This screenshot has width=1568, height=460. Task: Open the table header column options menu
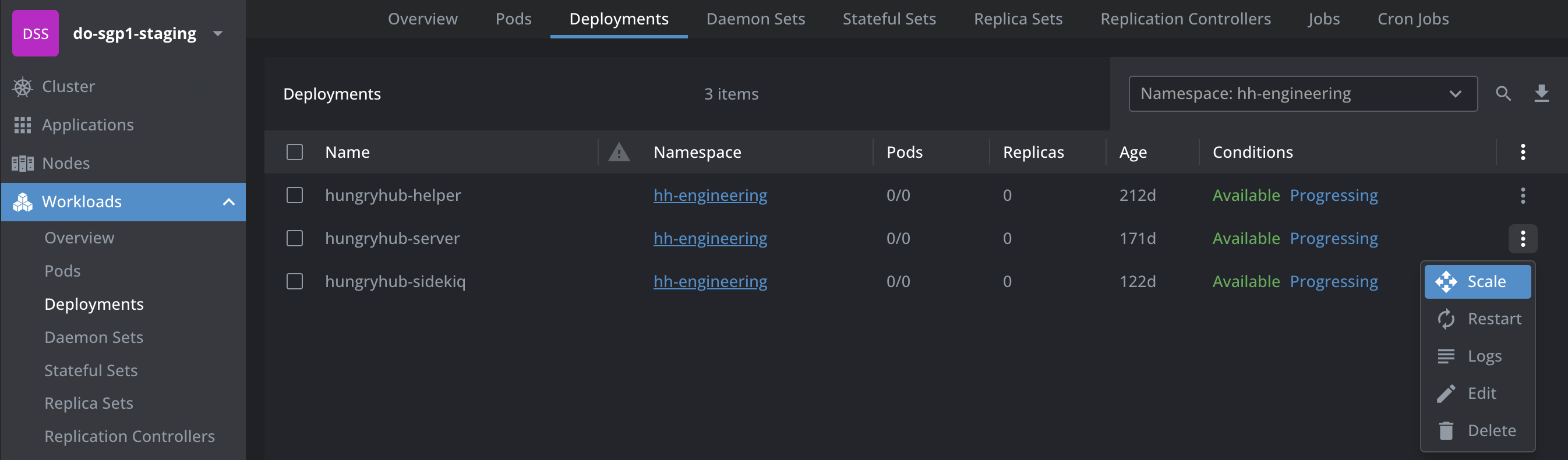[x=1523, y=152]
